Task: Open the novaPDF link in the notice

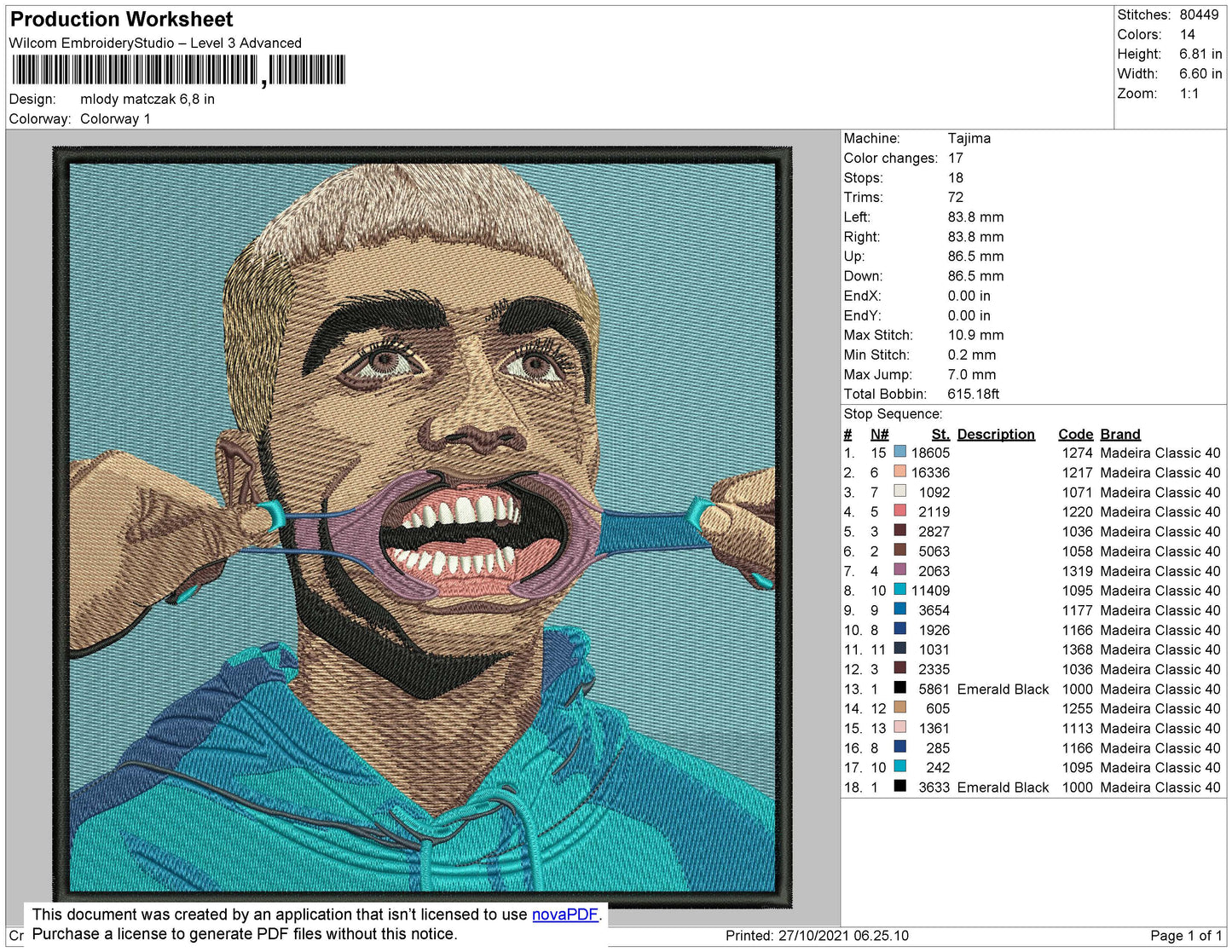Action: (x=565, y=914)
